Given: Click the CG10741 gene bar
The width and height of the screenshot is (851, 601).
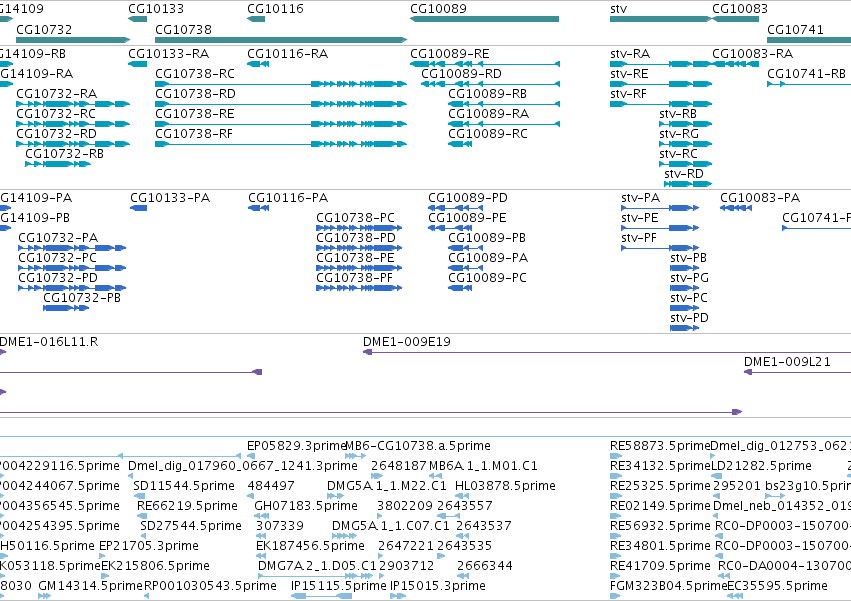Looking at the screenshot, I should pyautogui.click(x=809, y=40).
